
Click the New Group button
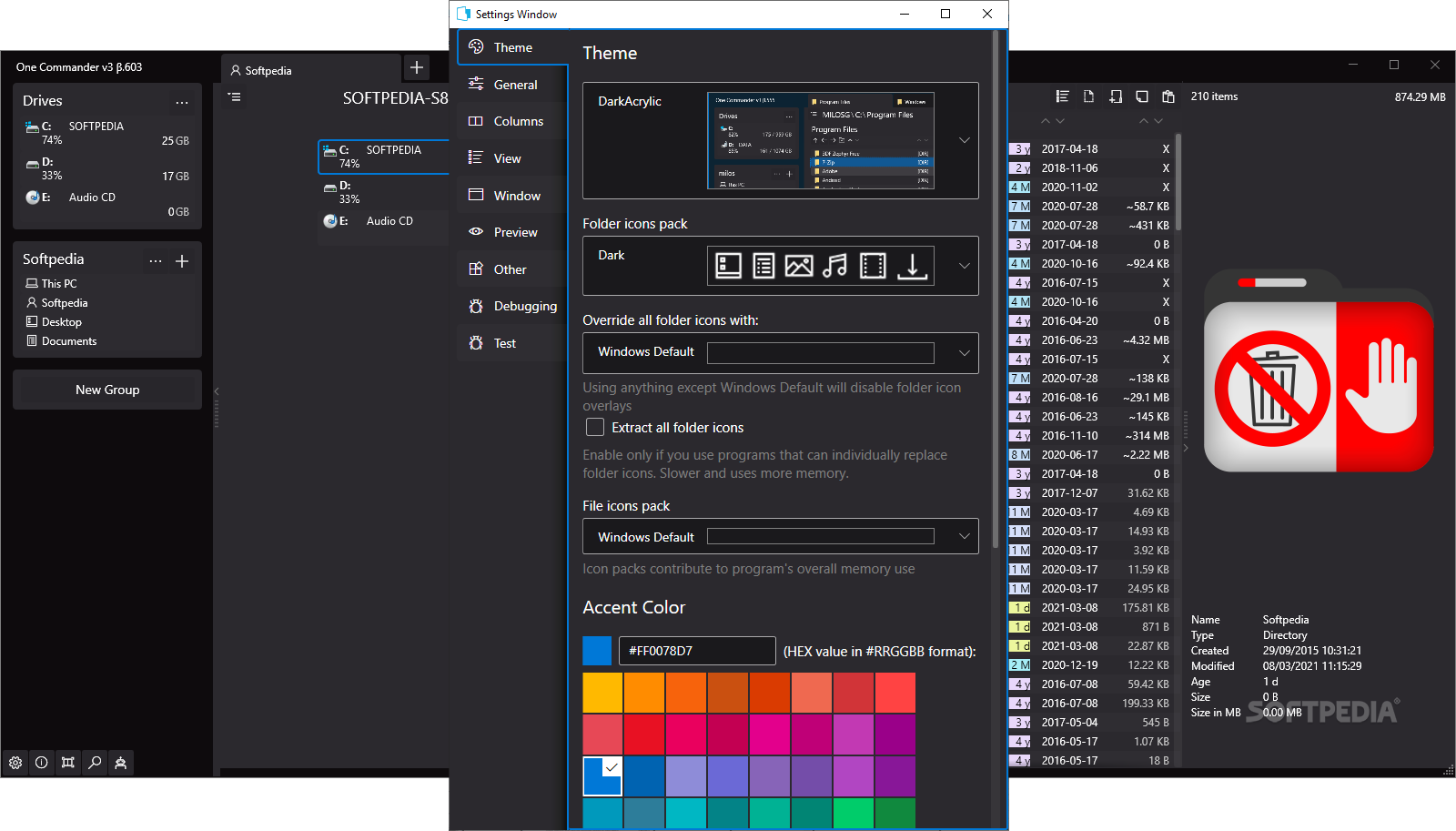[107, 390]
